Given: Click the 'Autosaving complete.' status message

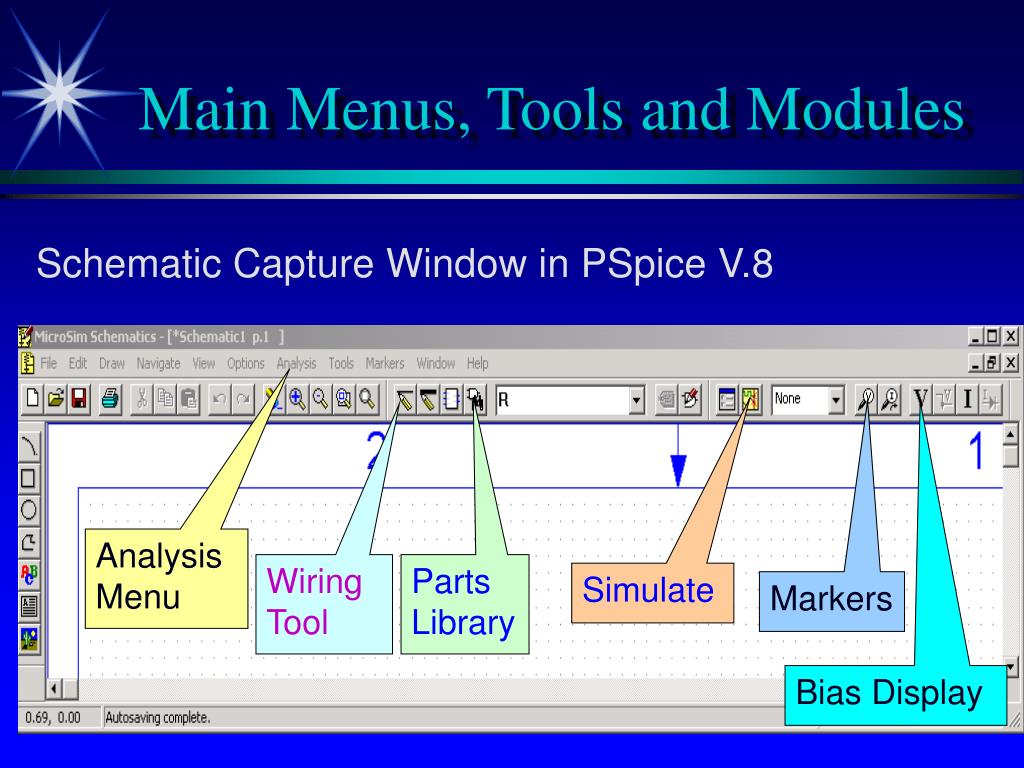Looking at the screenshot, I should (157, 718).
